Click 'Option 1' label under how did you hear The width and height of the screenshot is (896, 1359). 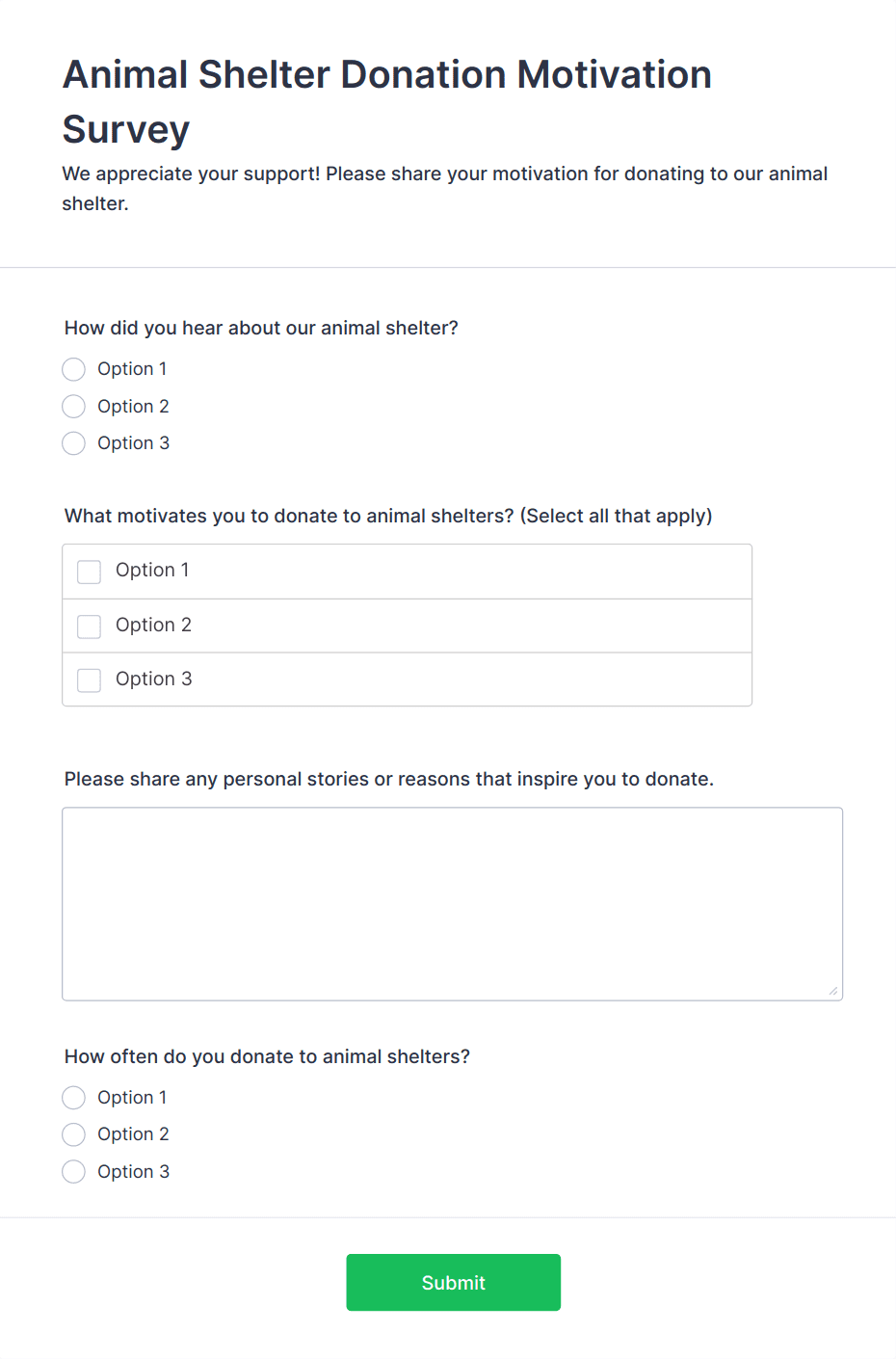[x=132, y=369]
